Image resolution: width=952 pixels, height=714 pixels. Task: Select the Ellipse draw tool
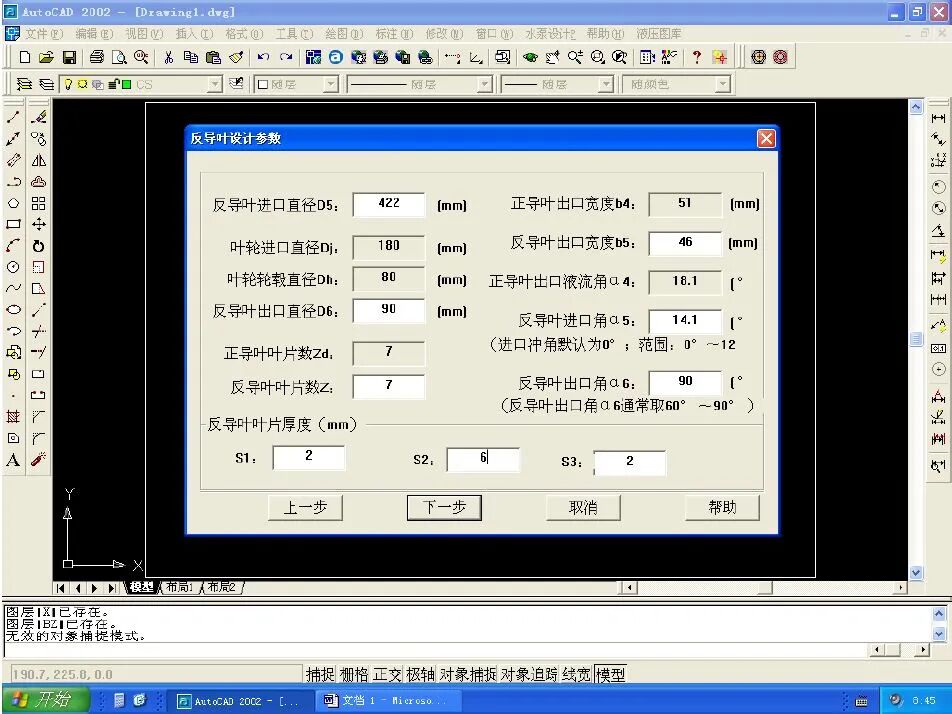click(13, 310)
